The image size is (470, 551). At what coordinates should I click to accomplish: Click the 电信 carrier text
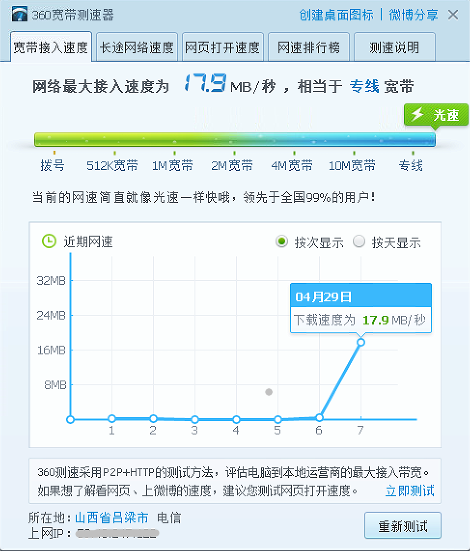click(169, 518)
